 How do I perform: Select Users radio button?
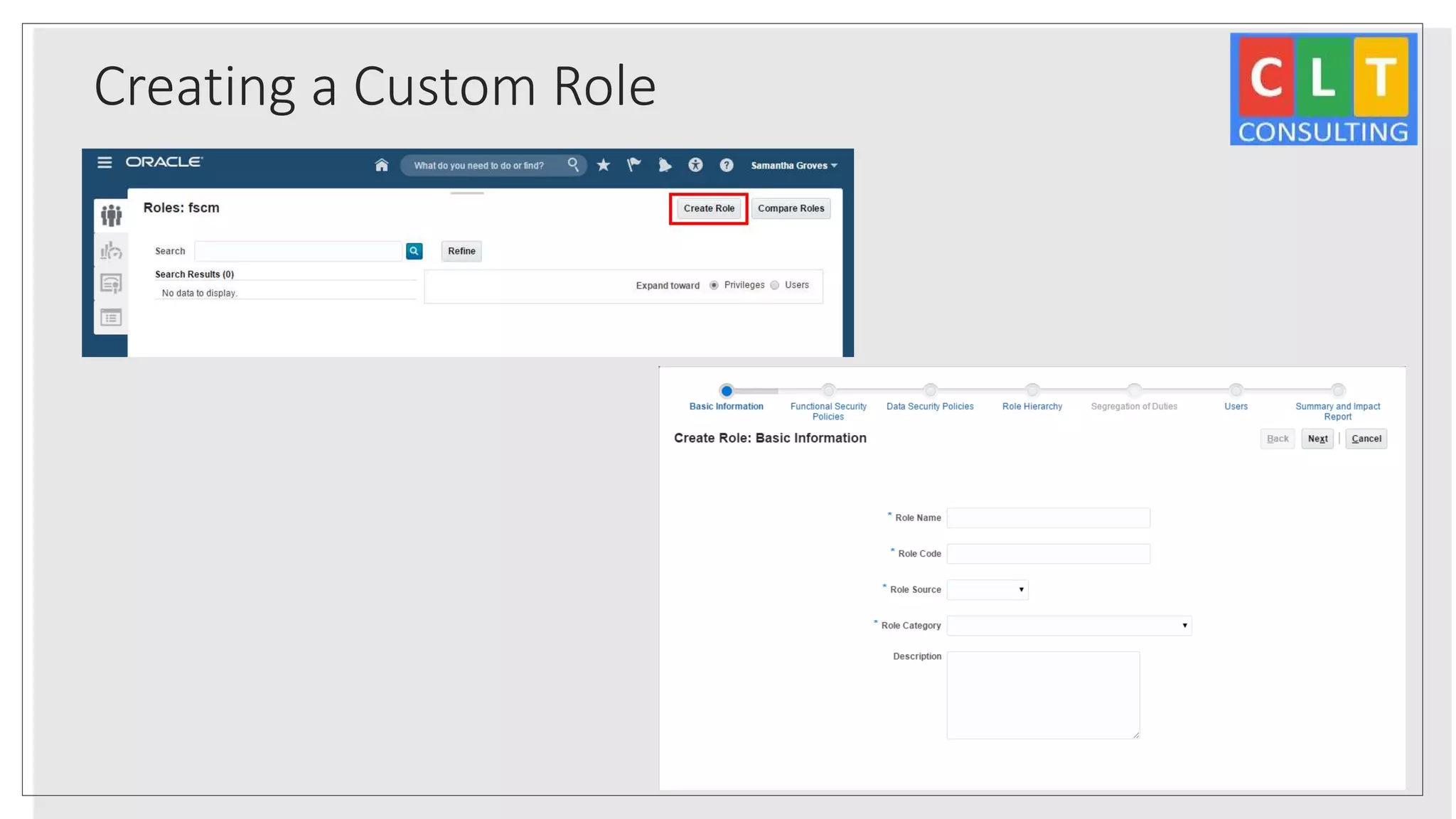[x=775, y=285]
